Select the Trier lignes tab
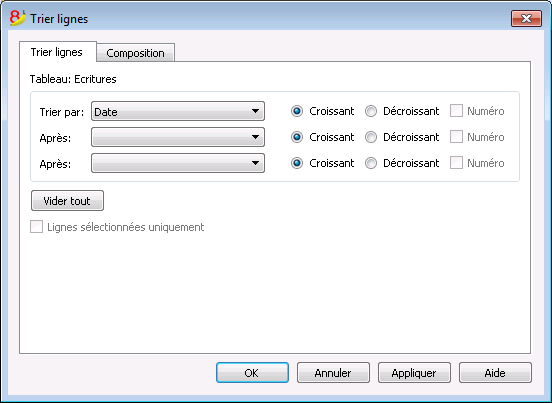552x403 pixels. point(57,52)
